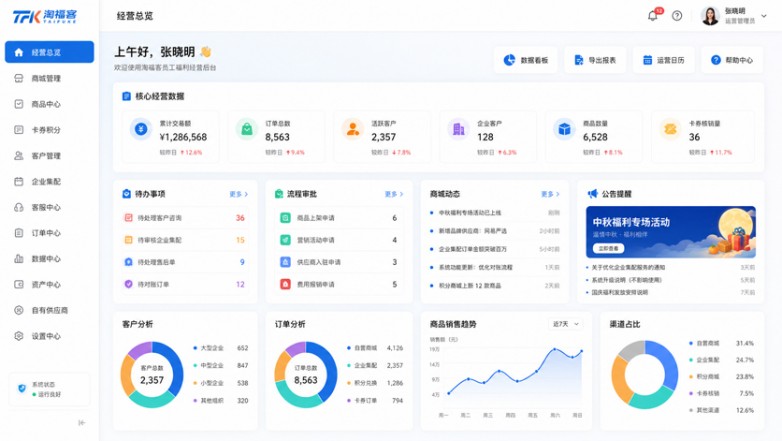Screen dimensions: 782x441
Task: Expand 更多 in the 商城动态 card
Action: tap(551, 194)
